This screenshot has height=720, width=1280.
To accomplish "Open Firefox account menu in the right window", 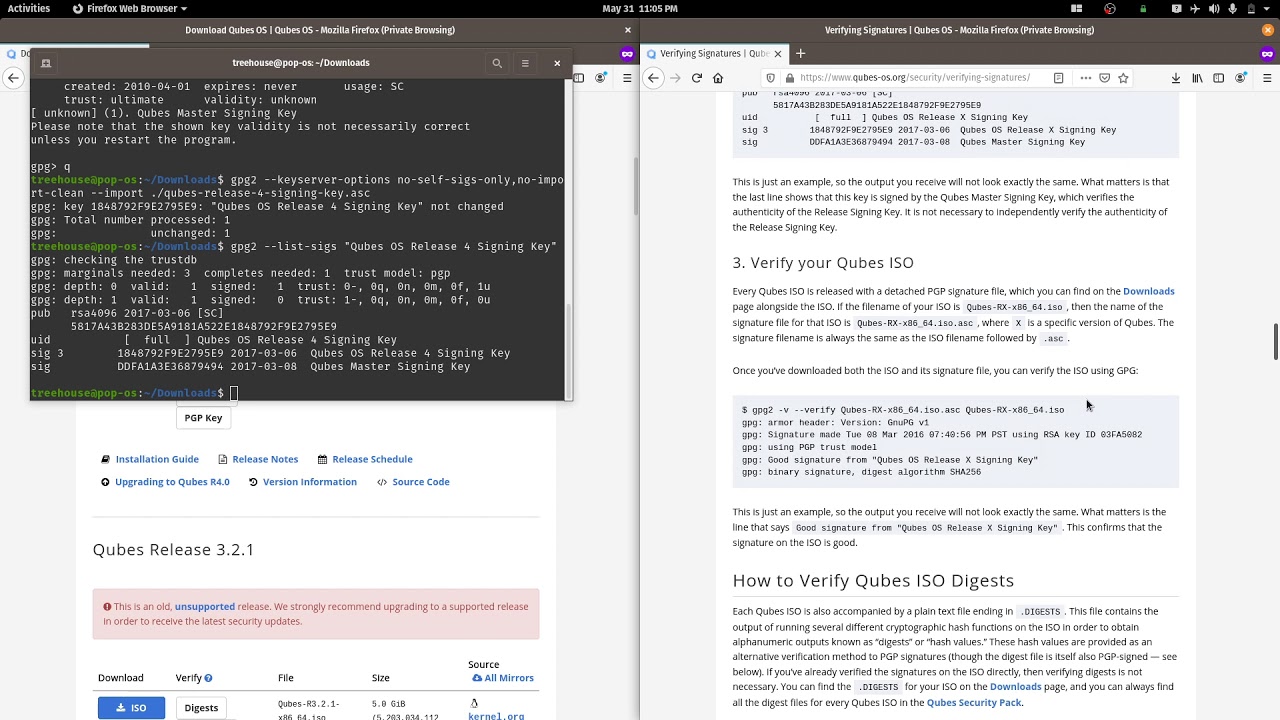I will point(1241,78).
